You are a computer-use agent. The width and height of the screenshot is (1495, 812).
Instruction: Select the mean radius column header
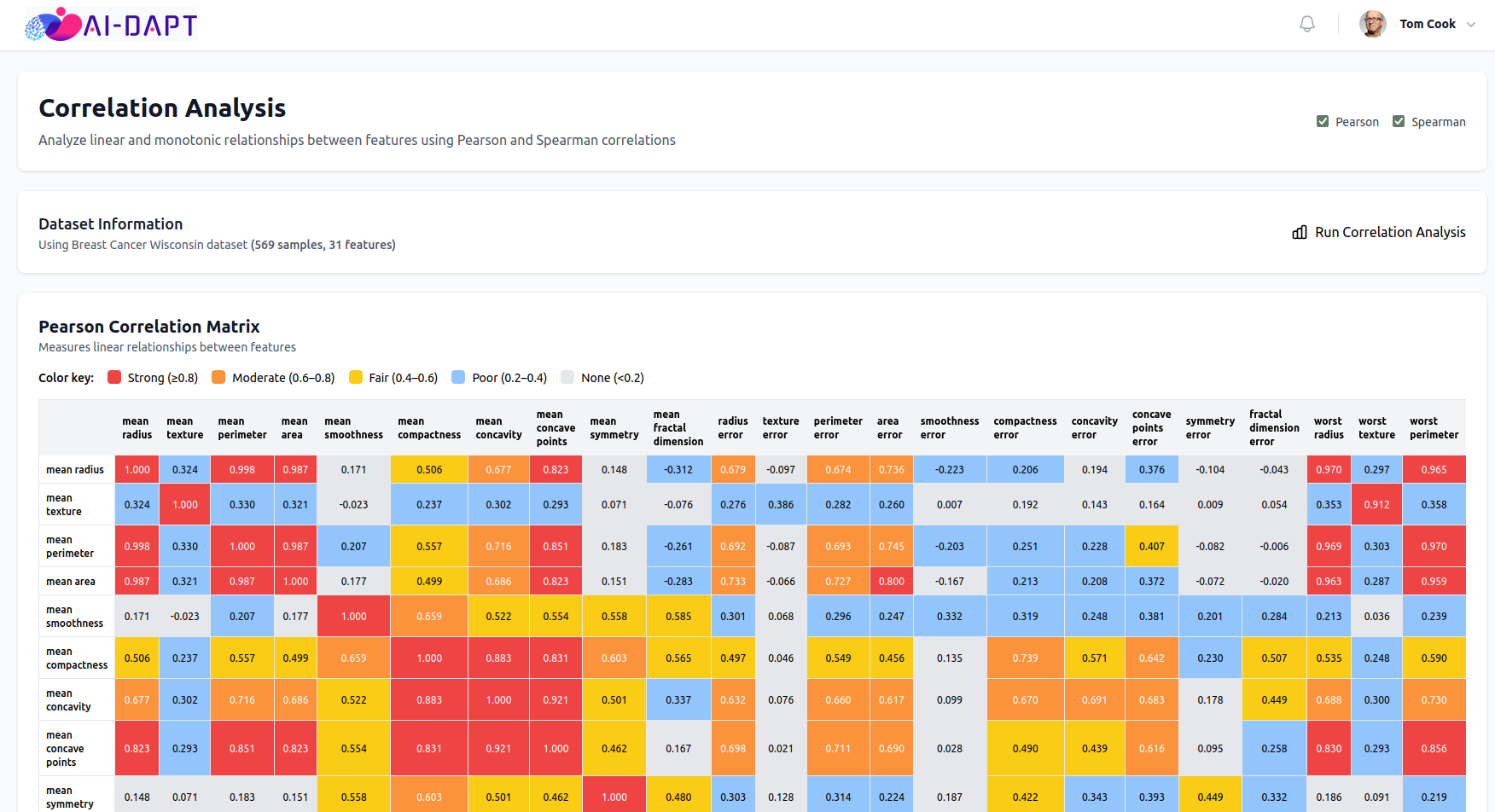coord(137,428)
